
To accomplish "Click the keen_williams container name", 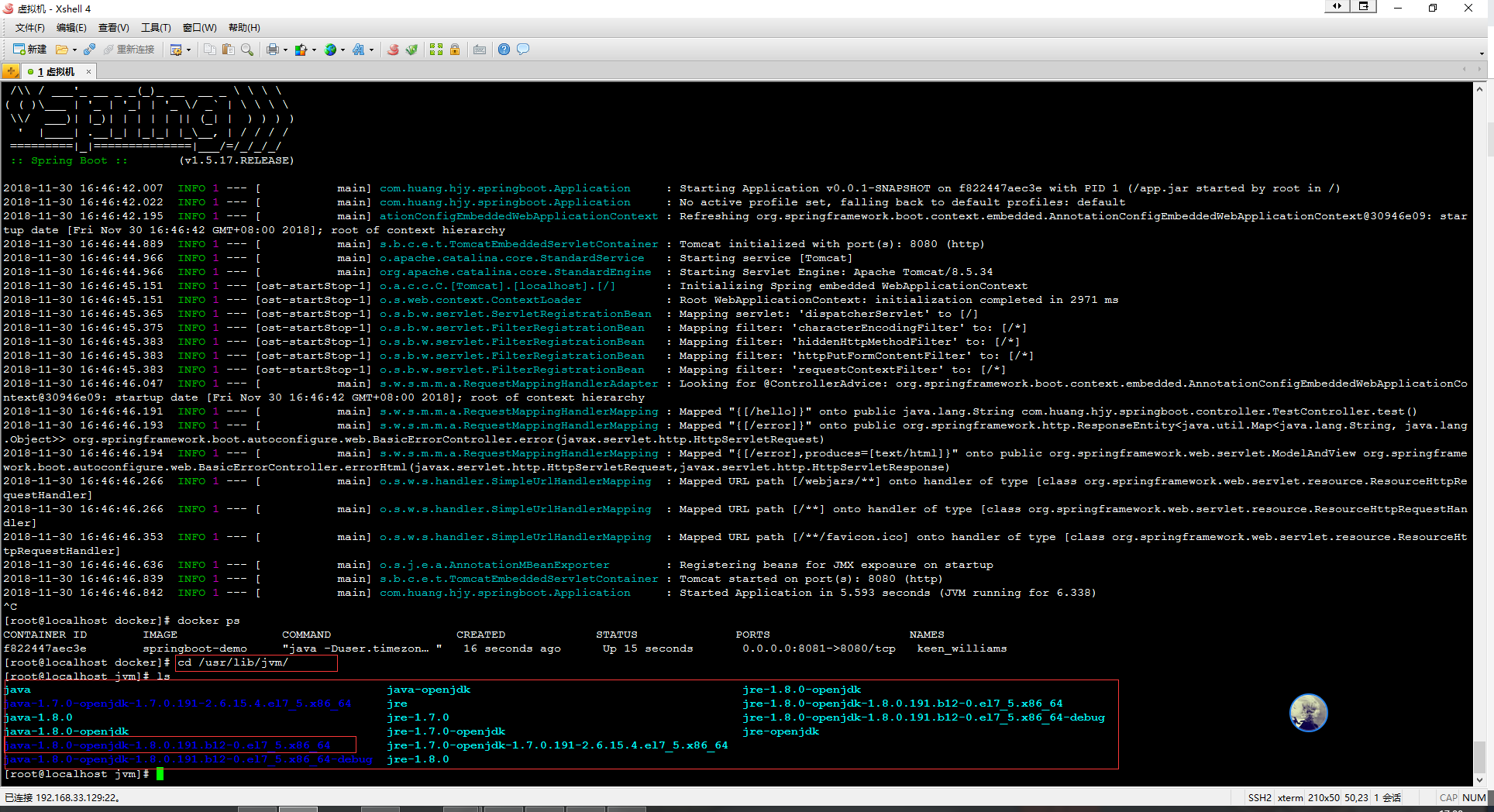I will coord(962,649).
